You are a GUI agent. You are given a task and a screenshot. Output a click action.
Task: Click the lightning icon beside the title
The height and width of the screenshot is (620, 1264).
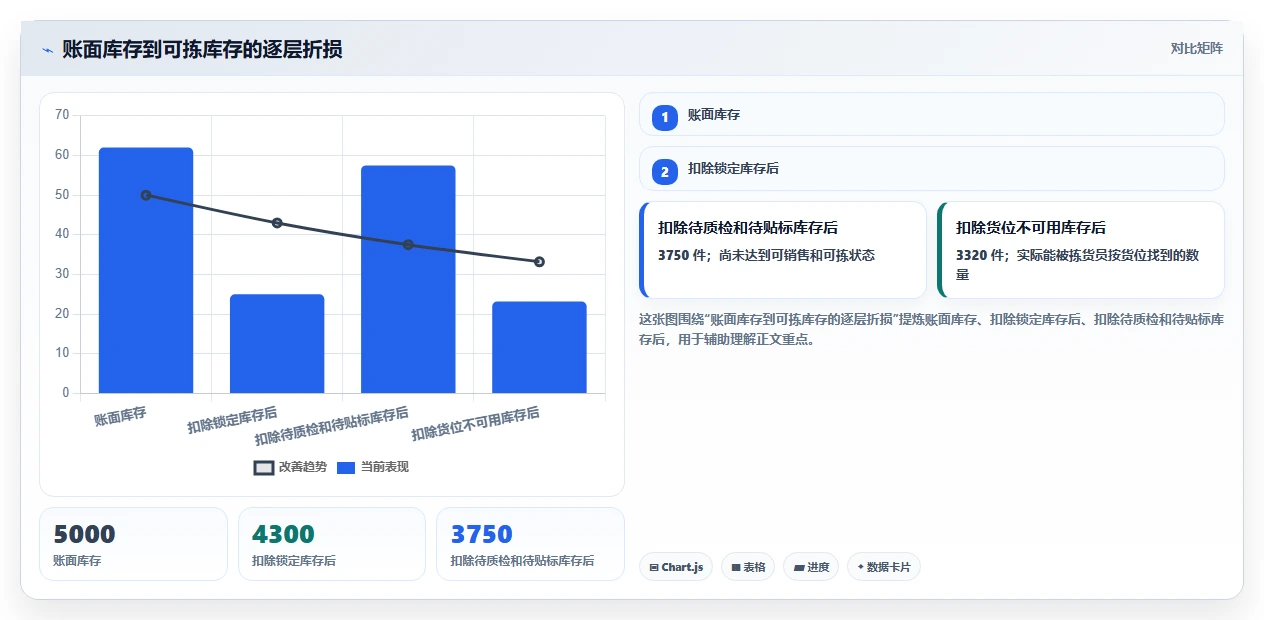pos(47,49)
